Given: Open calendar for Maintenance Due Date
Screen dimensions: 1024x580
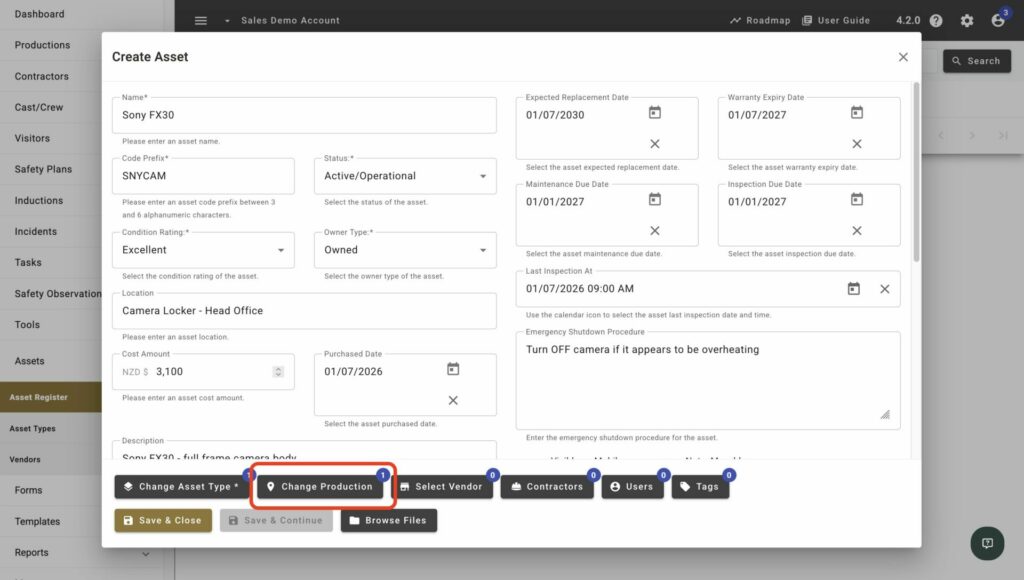Looking at the screenshot, I should (x=654, y=199).
